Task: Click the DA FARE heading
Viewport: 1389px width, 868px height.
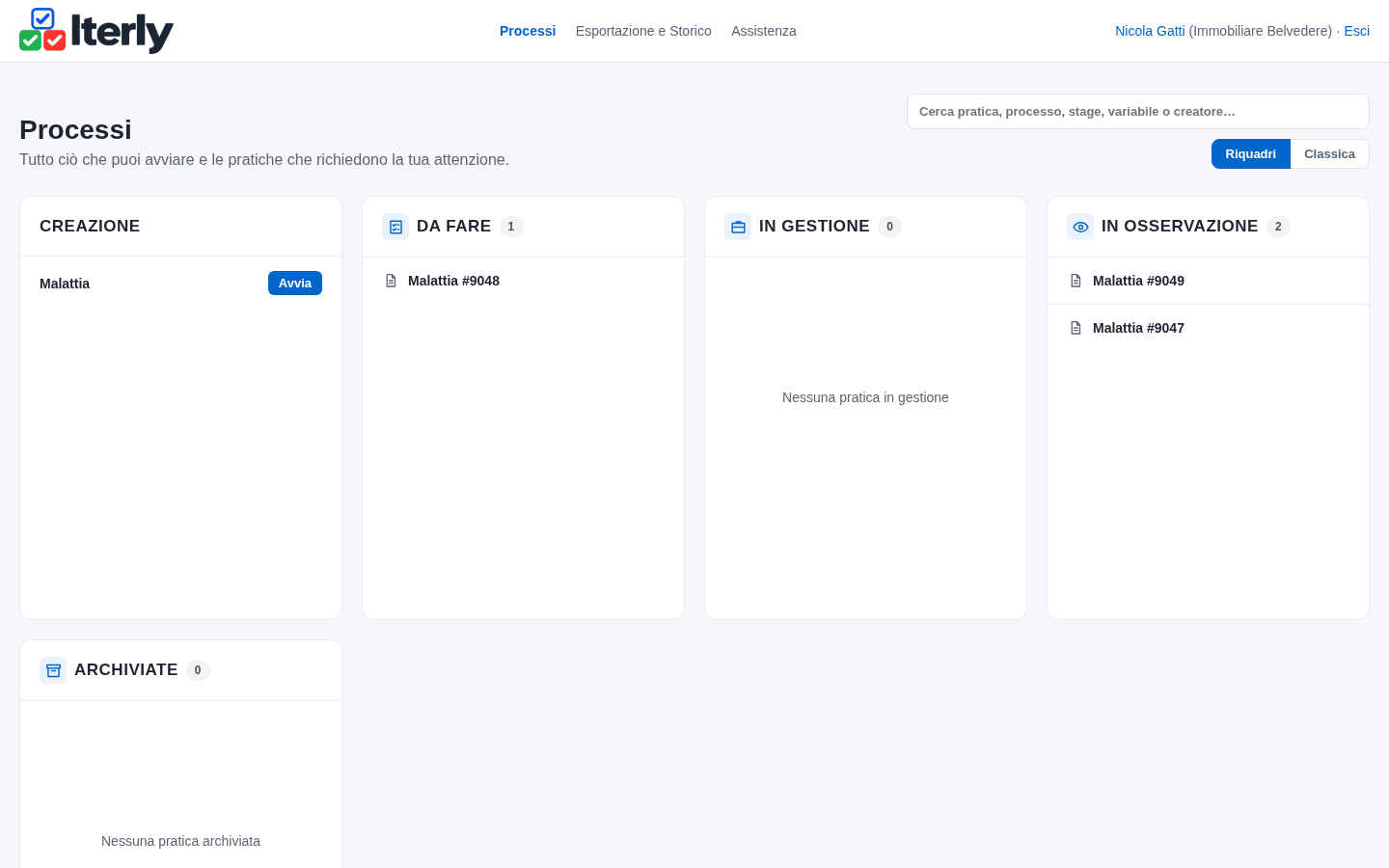Action: (453, 226)
